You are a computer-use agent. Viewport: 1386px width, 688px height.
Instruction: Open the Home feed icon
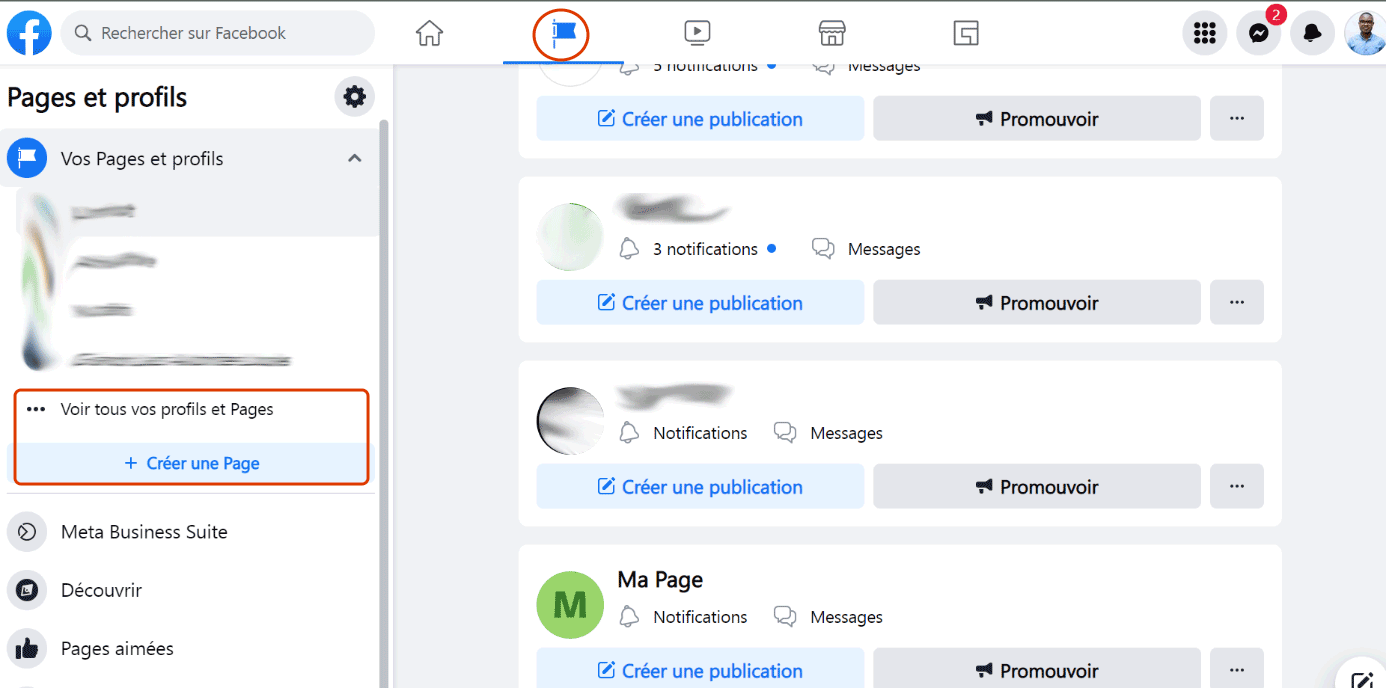(429, 33)
